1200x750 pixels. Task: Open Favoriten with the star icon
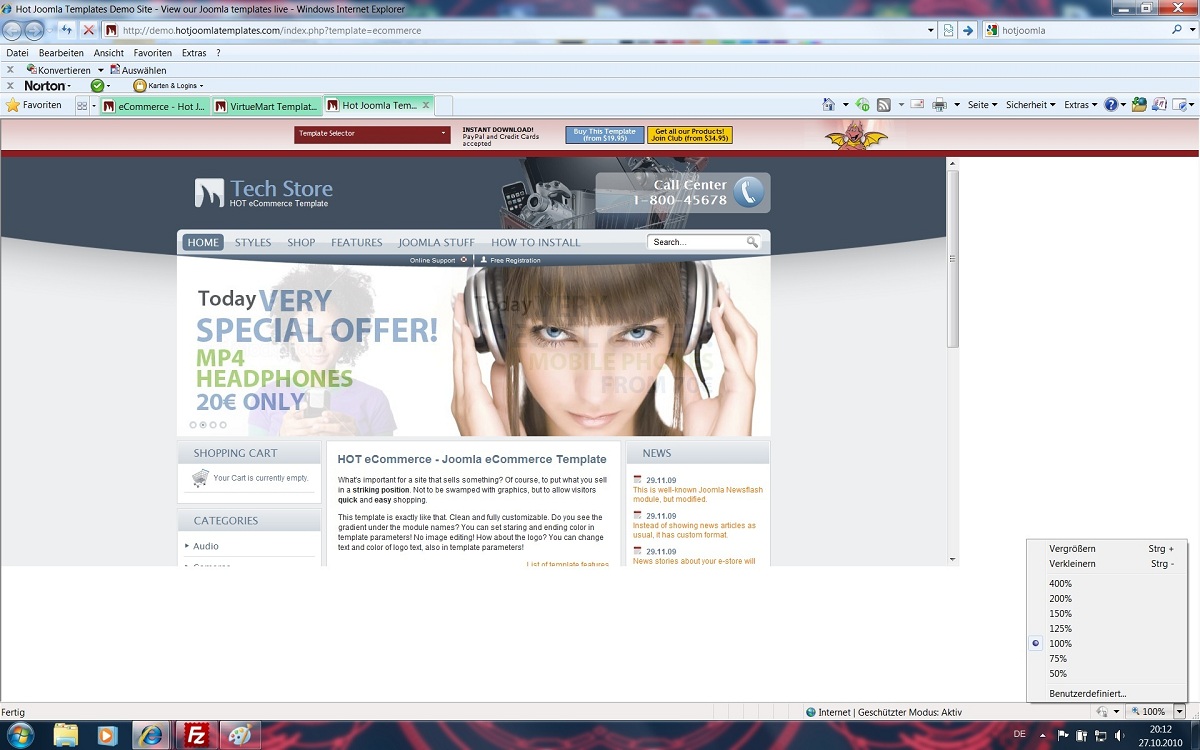[x=34, y=105]
